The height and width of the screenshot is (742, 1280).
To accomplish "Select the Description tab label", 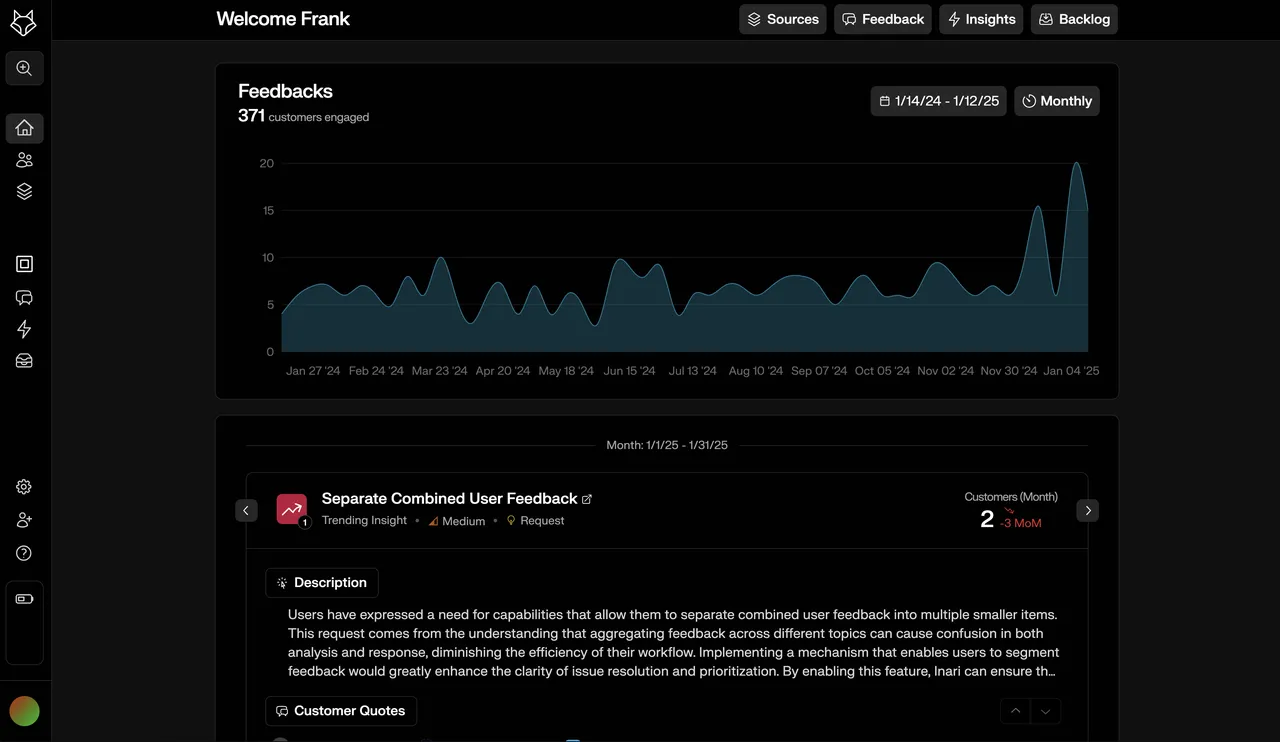I will pyautogui.click(x=322, y=583).
